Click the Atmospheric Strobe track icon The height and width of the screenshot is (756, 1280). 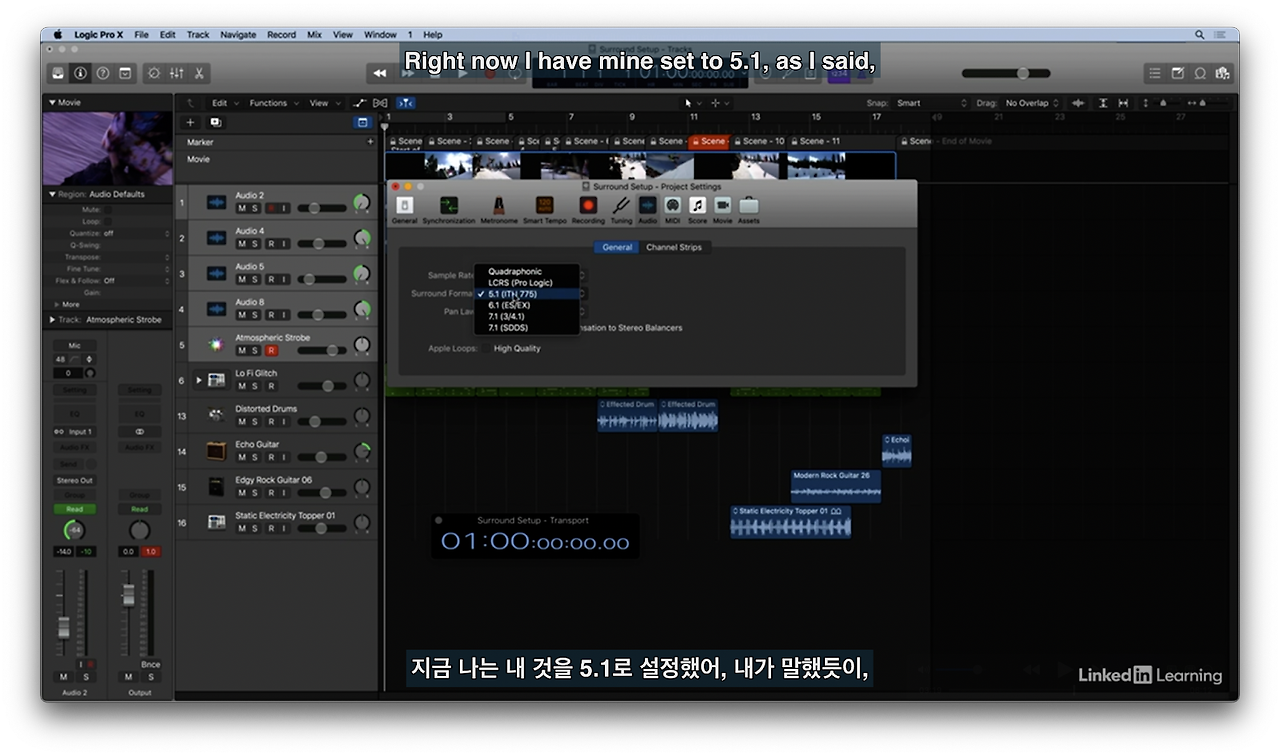point(215,345)
